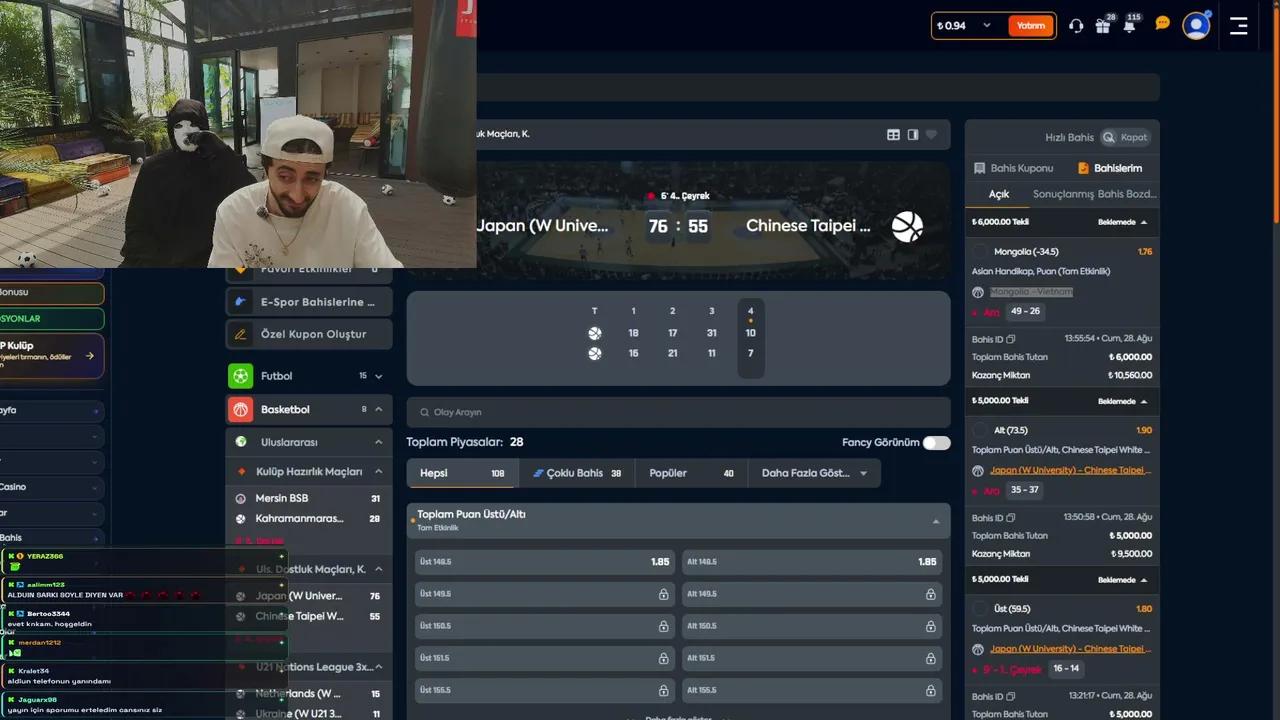Select the Mongolia (-34.5) bet circle
Screen dimensions: 1280x720
click(981, 252)
